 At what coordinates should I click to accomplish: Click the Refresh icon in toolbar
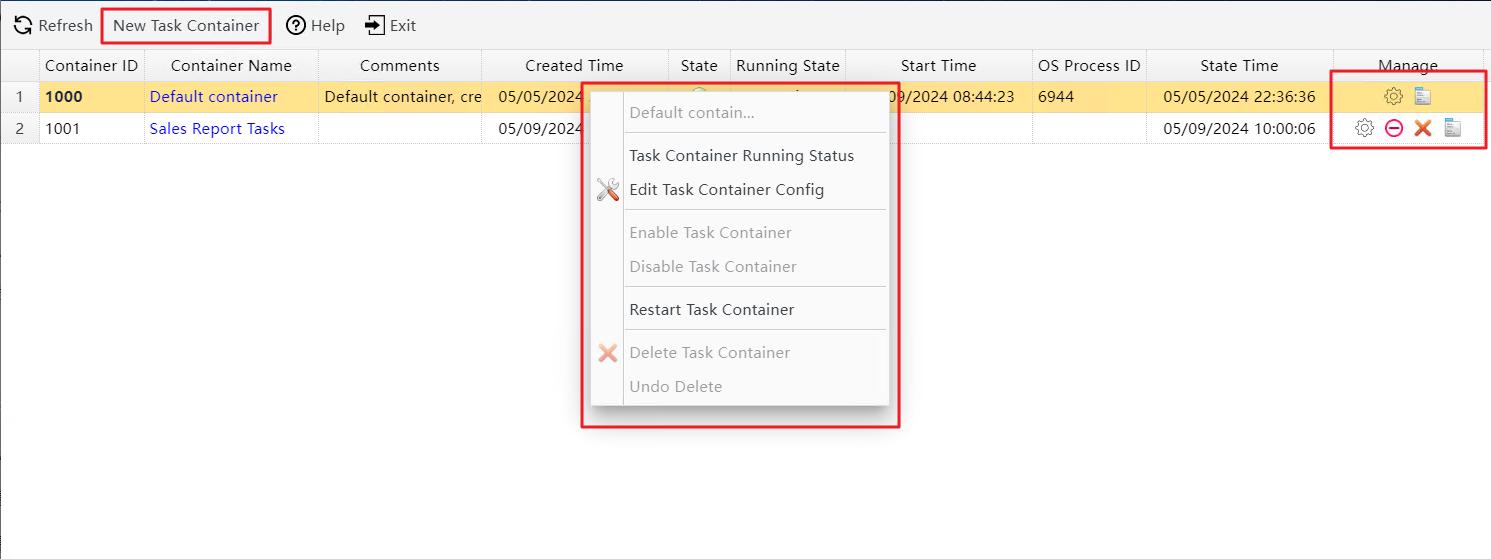pyautogui.click(x=23, y=26)
